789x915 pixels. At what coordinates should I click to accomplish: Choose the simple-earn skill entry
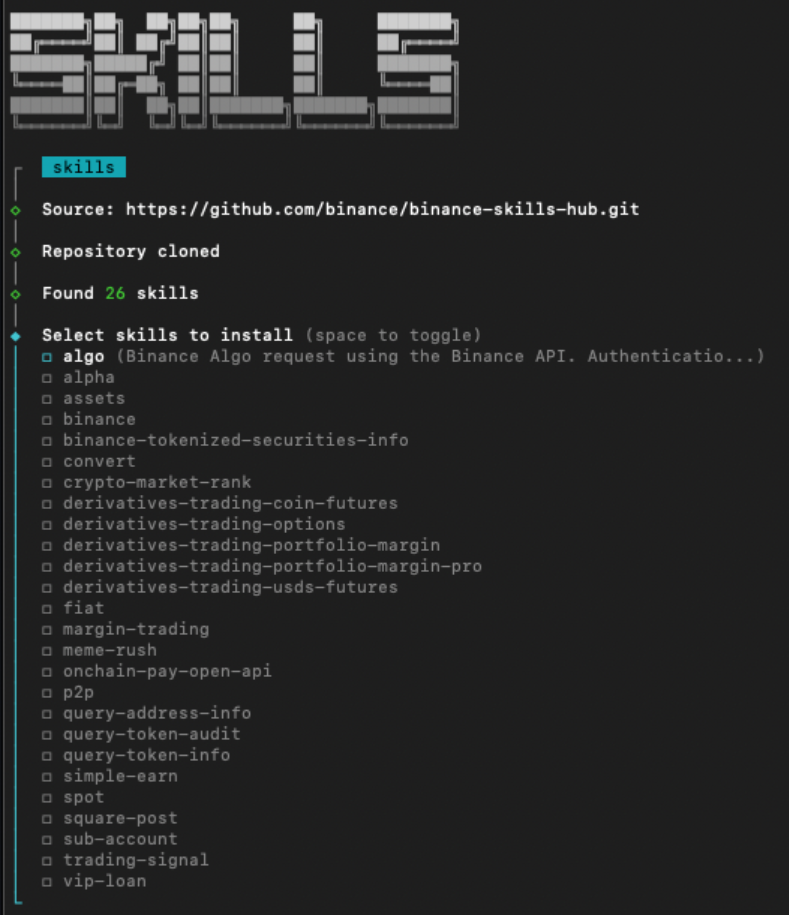pos(120,776)
